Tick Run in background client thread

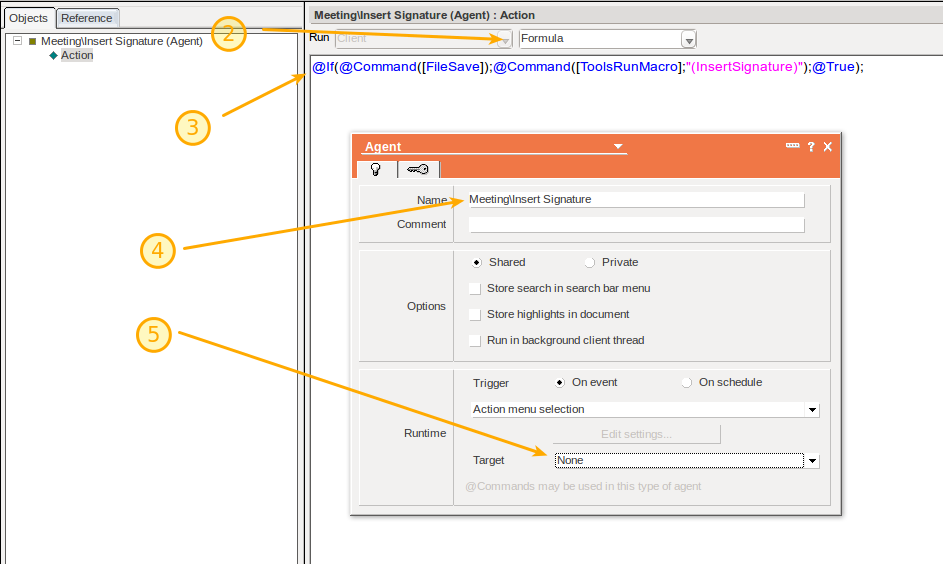pos(475,341)
